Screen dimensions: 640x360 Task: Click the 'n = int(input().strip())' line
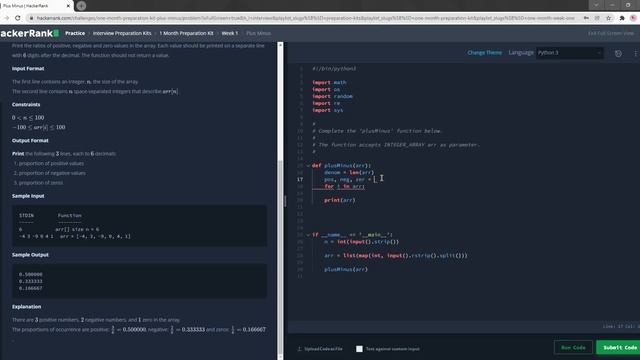click(x=362, y=242)
